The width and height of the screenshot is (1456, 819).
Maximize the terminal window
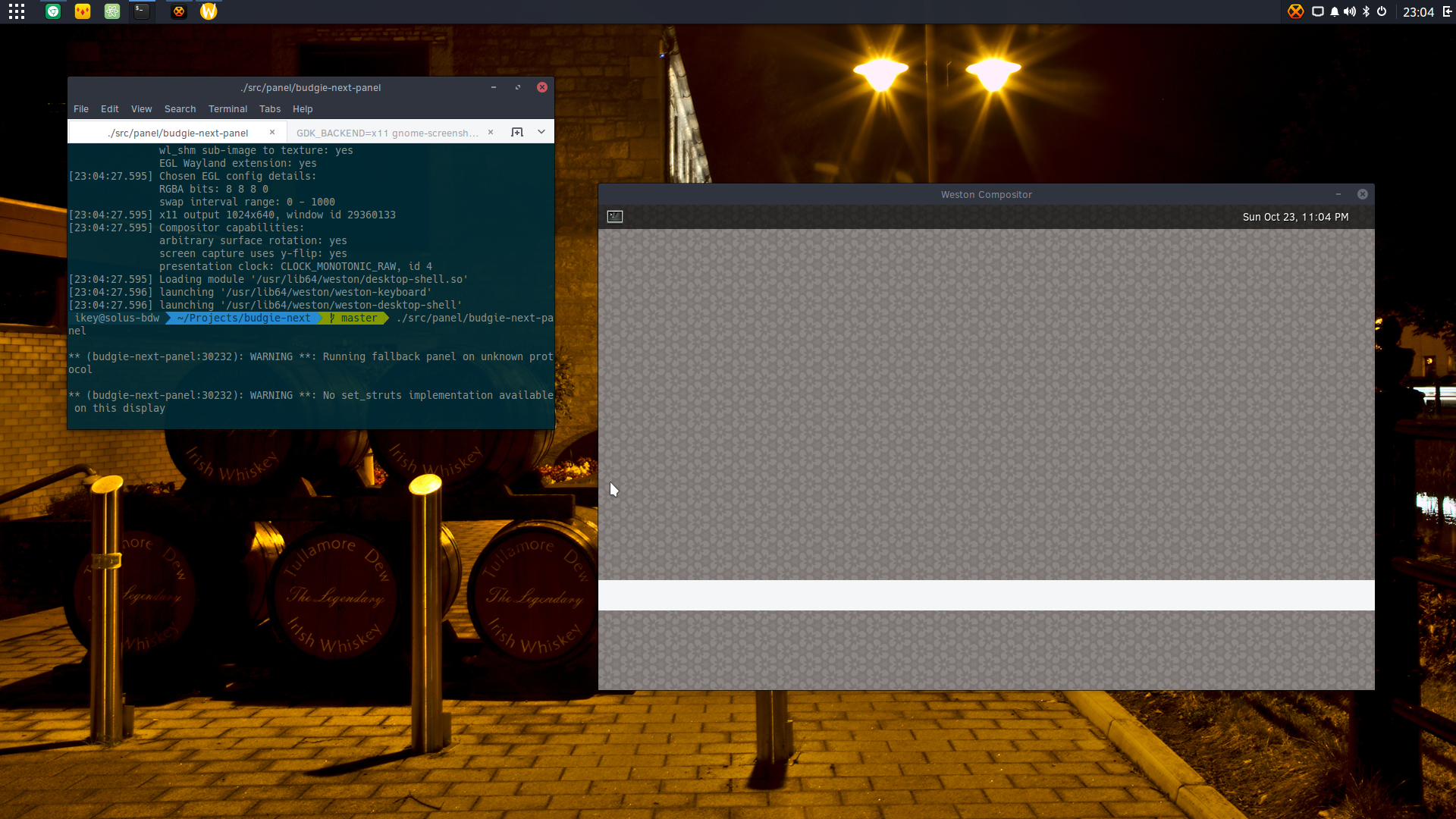tap(518, 87)
